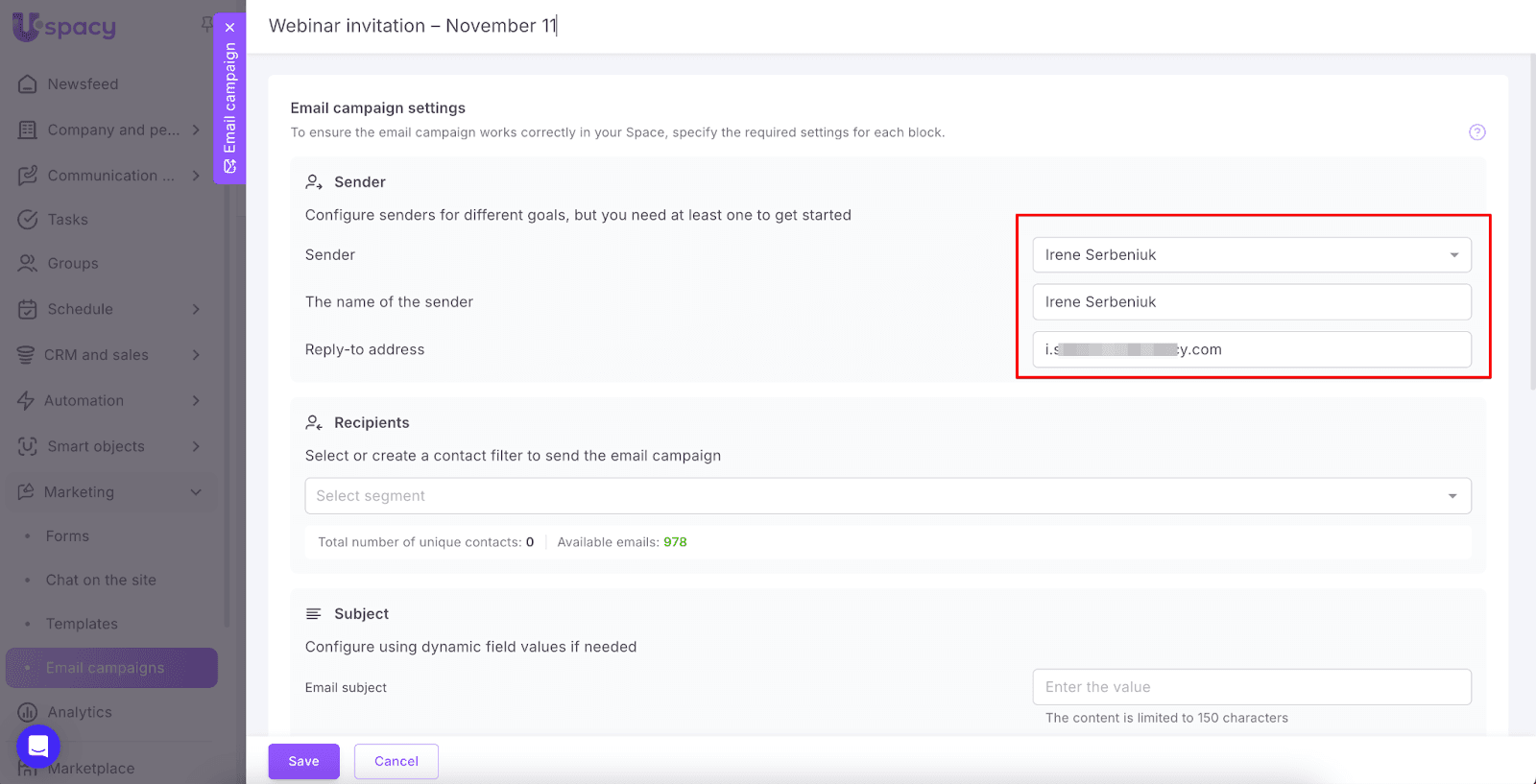Click the Reply-to address field

pyautogui.click(x=1251, y=350)
